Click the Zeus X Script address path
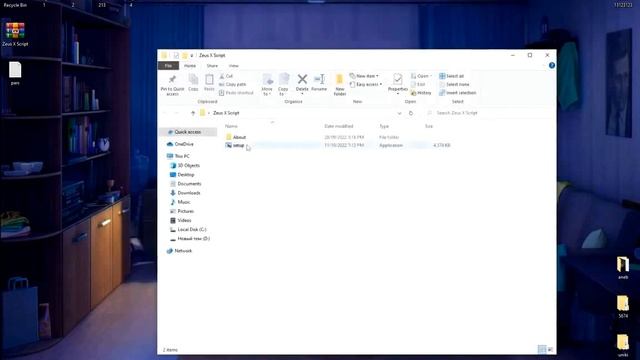 pyautogui.click(x=226, y=113)
